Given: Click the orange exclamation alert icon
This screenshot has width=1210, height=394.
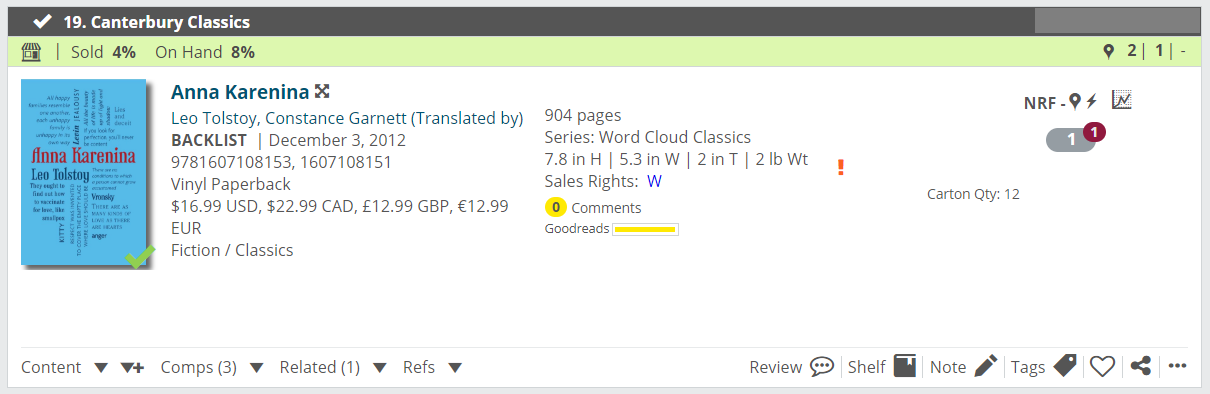Looking at the screenshot, I should tap(842, 167).
